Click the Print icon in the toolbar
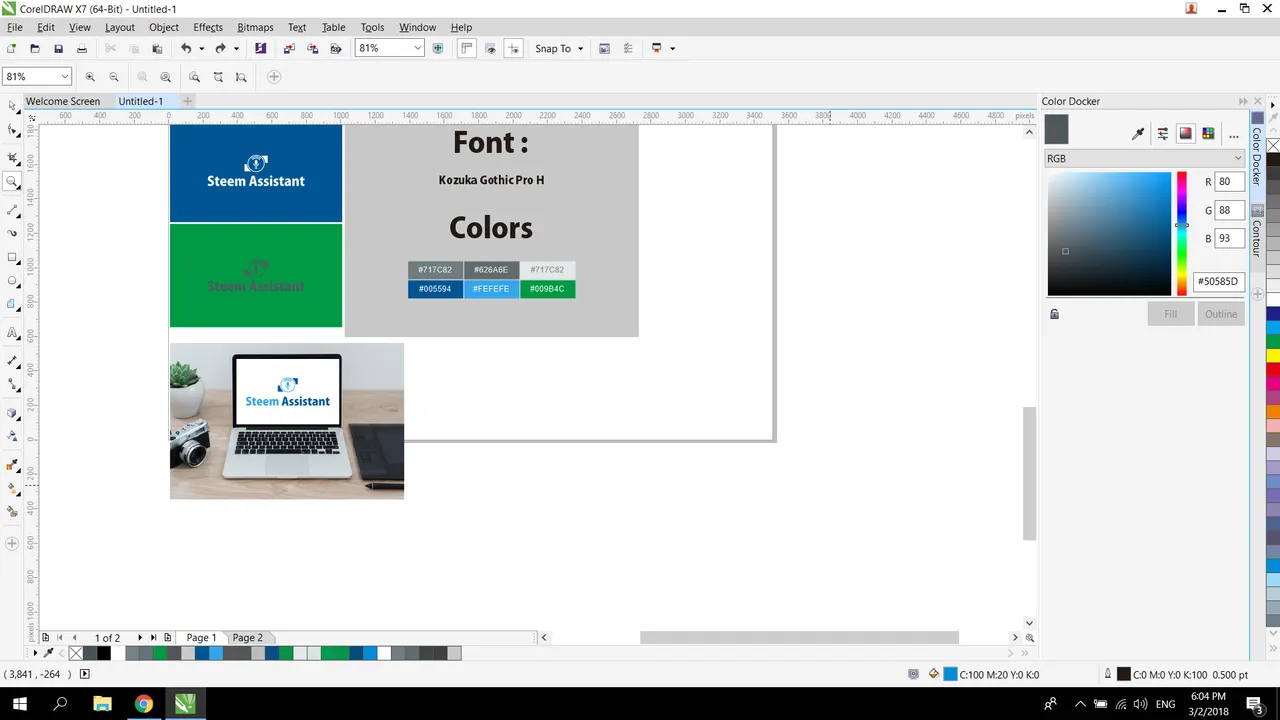This screenshot has height=720, width=1280. pos(82,48)
